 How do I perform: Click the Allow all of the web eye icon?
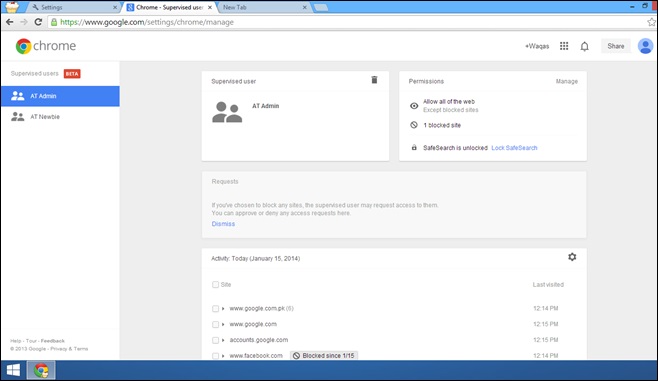pyautogui.click(x=414, y=106)
